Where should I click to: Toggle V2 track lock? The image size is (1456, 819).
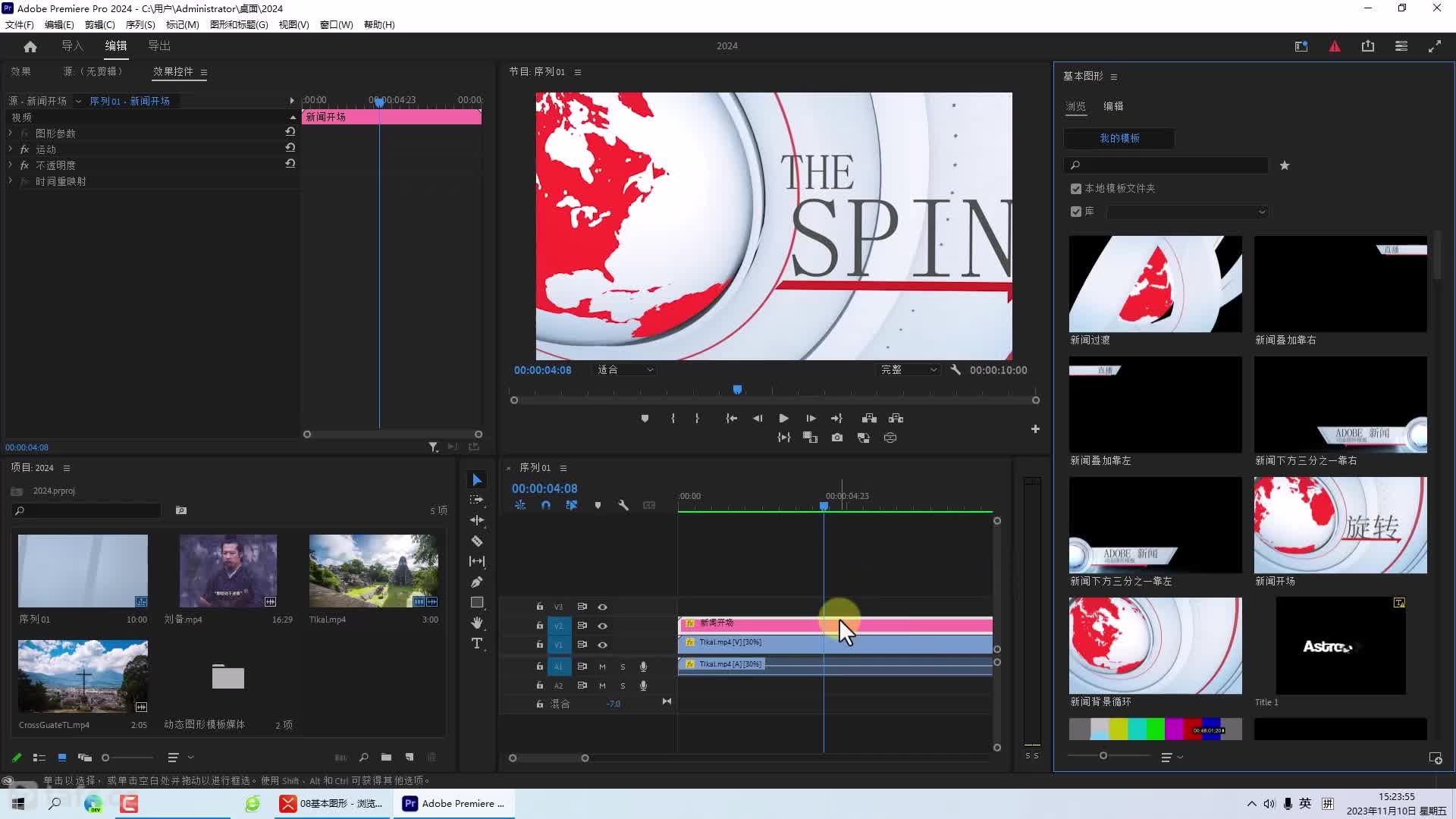click(x=540, y=626)
